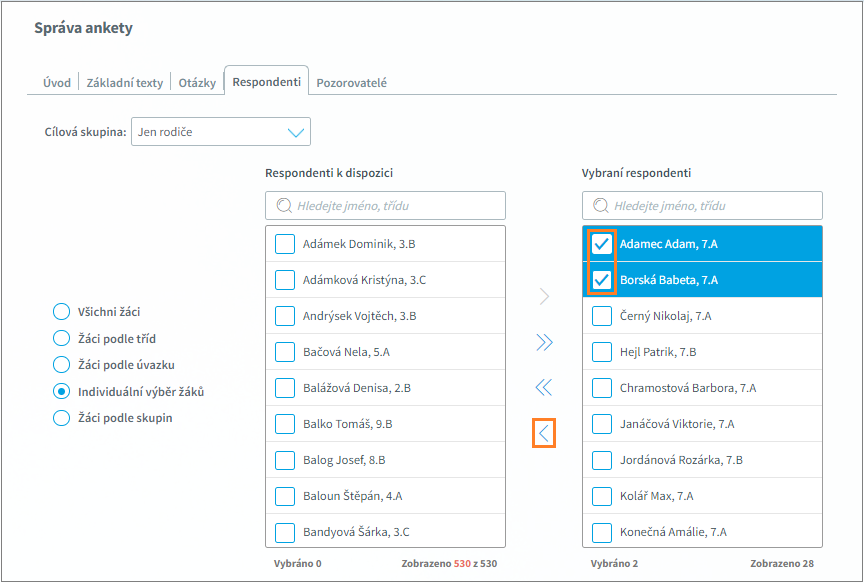The image size is (864, 583).
Task: Choose Žáci podle skupin radio option
Action: (61, 418)
